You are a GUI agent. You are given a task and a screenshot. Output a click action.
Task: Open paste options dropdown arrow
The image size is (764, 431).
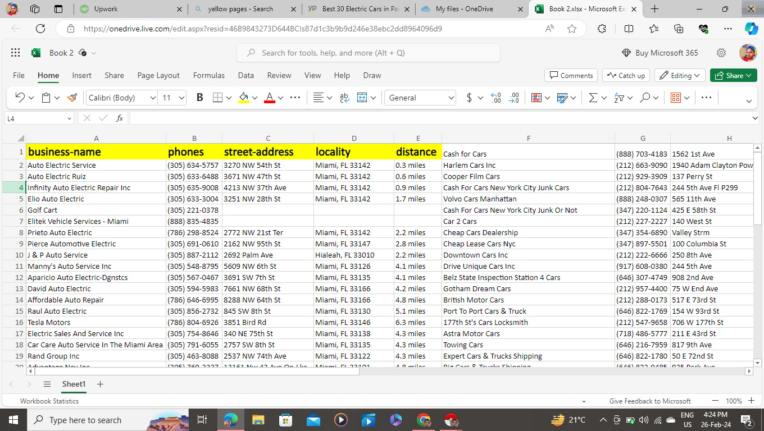57,98
